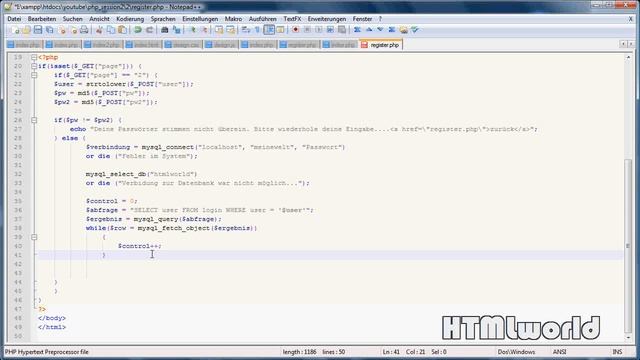
Task: Open a file using the folder icon
Action: click(x=27, y=30)
